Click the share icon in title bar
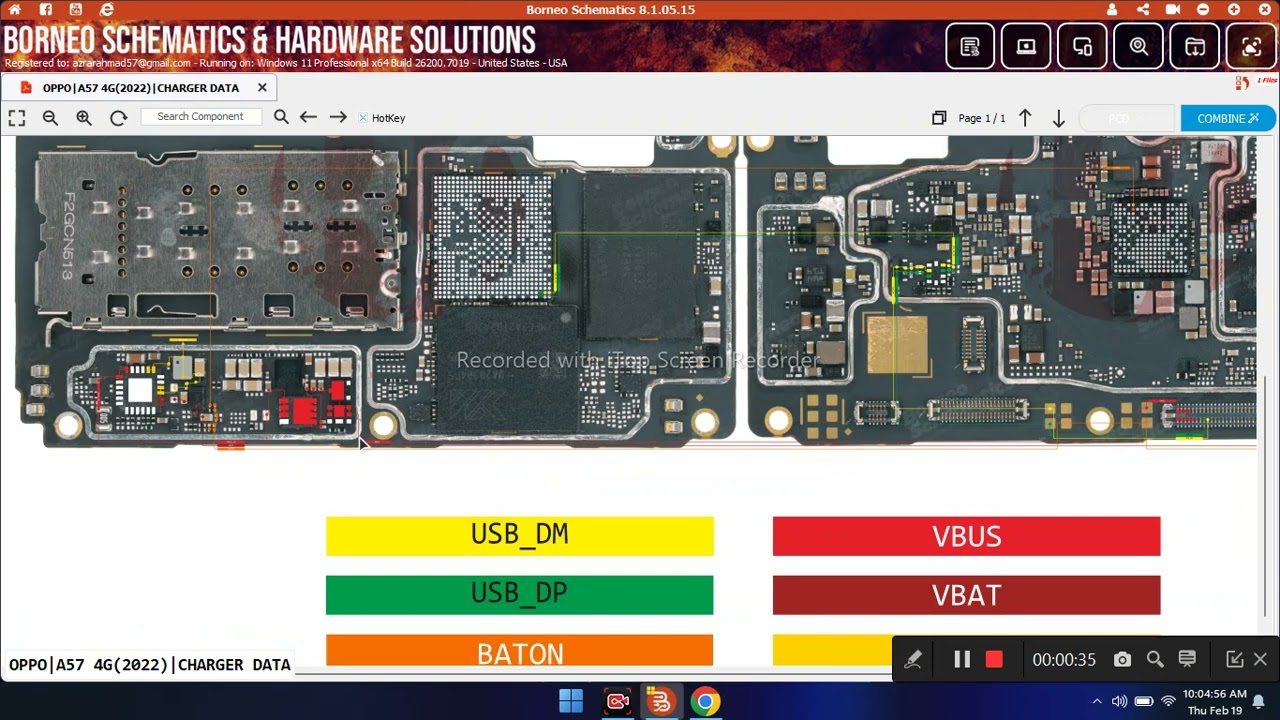The width and height of the screenshot is (1280, 720). (1143, 10)
